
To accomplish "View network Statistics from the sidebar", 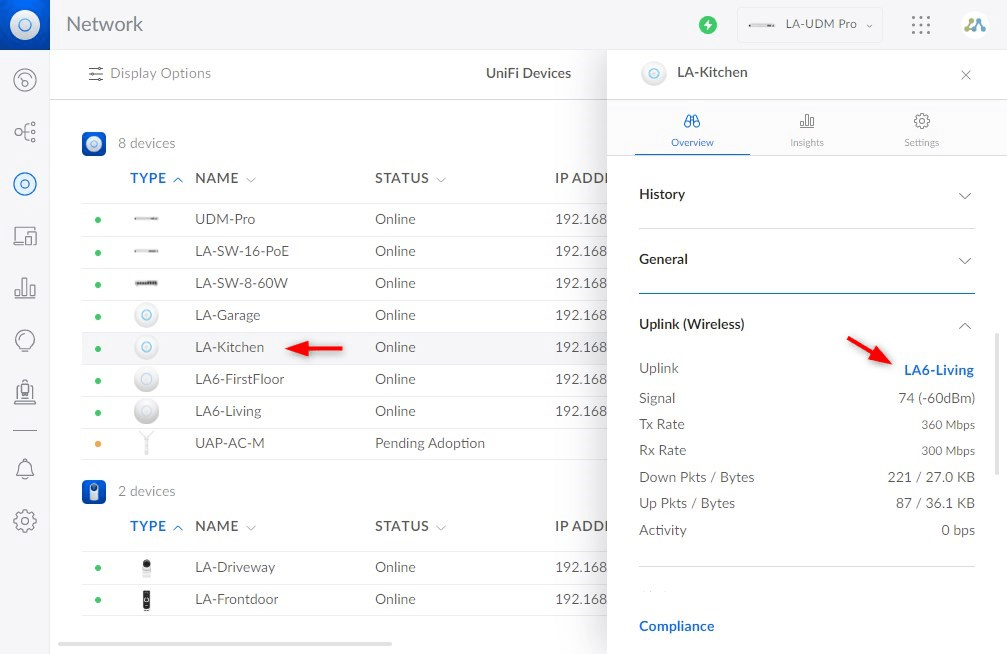I will (24, 288).
